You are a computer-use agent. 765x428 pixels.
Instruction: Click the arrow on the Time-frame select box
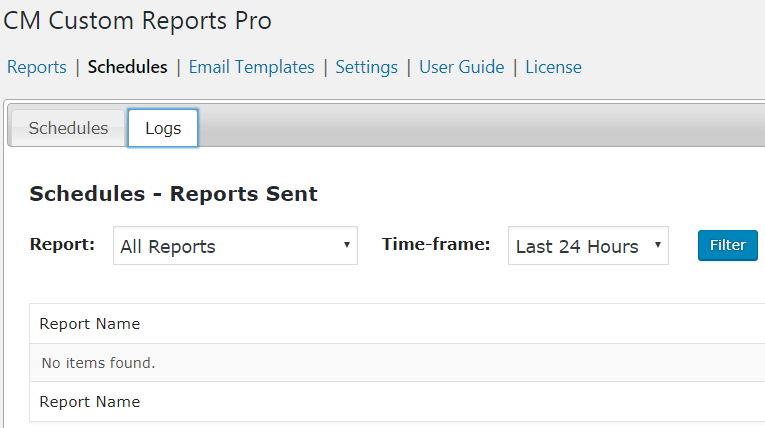(657, 245)
